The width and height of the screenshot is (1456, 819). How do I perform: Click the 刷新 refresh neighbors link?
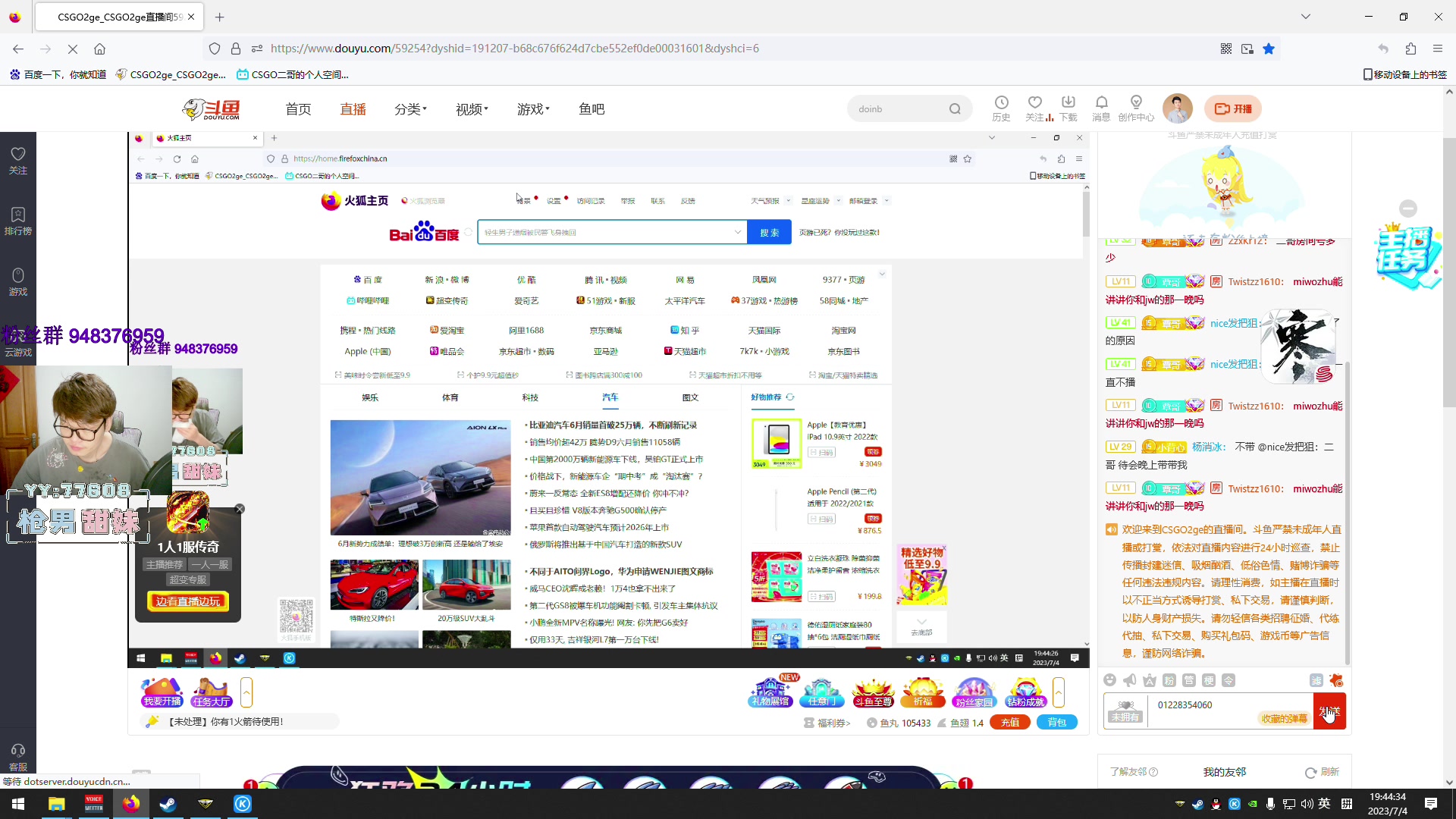tap(1322, 772)
